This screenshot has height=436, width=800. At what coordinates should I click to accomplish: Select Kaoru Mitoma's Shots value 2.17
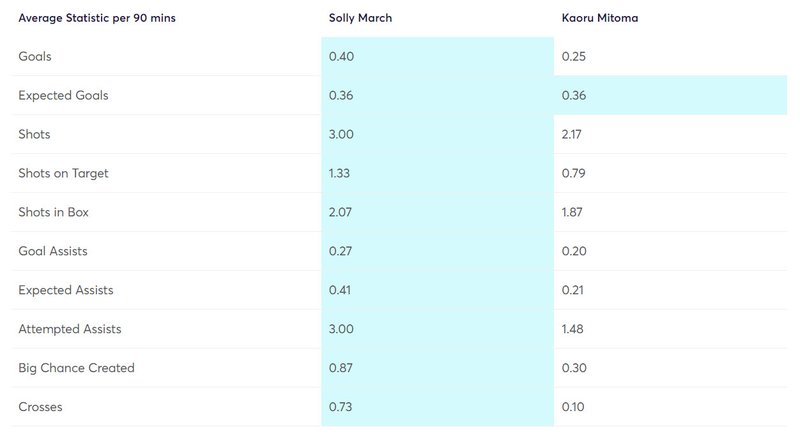571,134
